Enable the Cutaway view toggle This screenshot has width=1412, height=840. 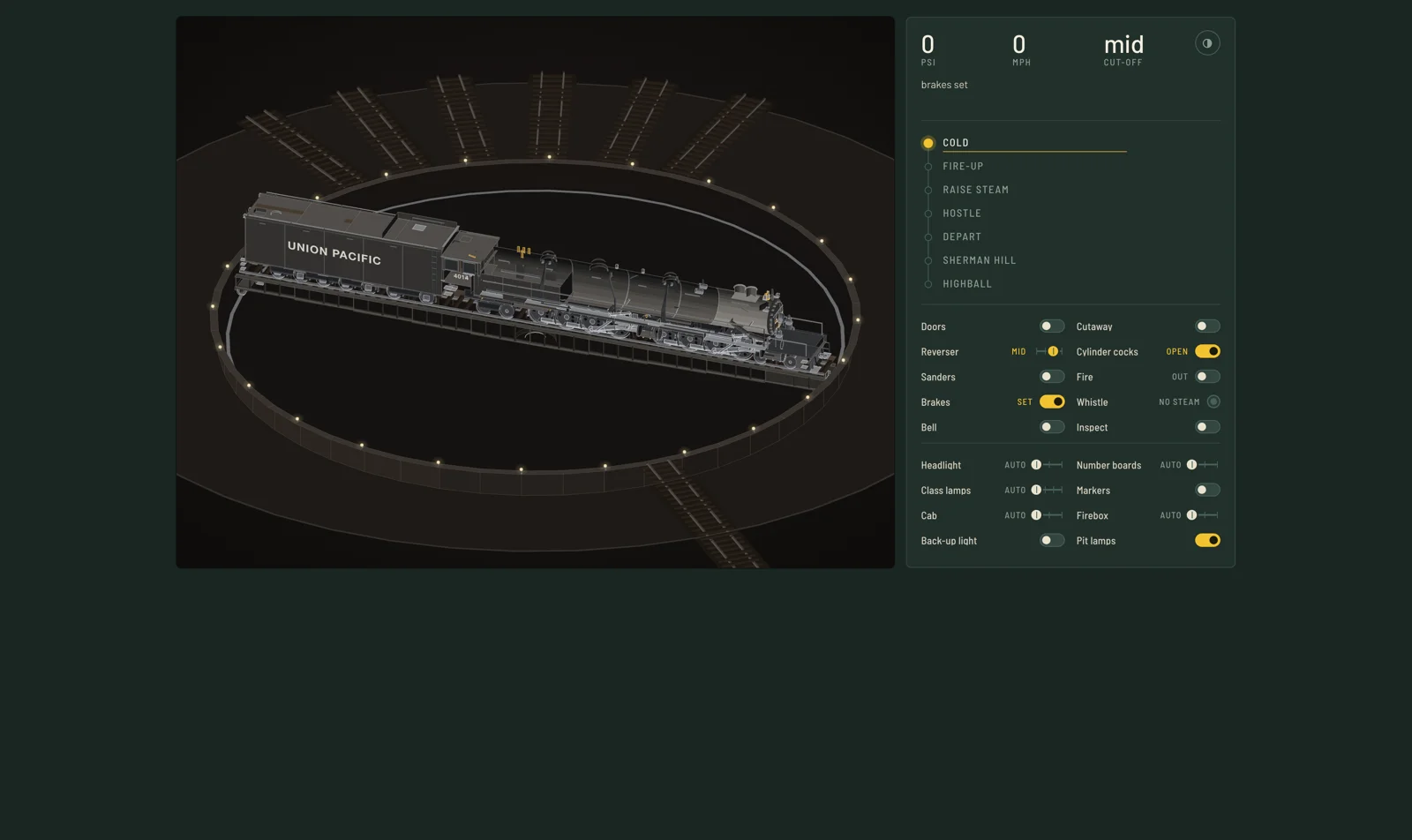click(x=1207, y=326)
